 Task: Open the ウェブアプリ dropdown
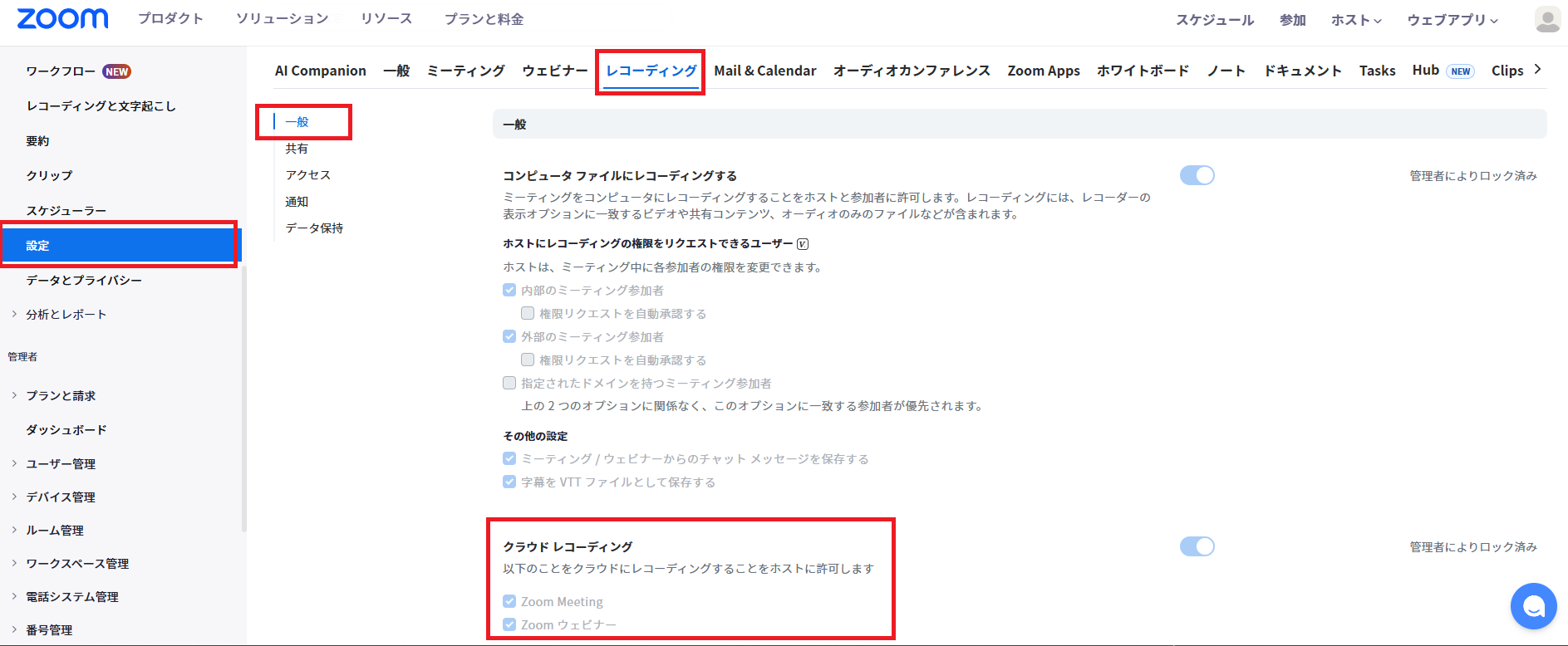pos(1452,20)
